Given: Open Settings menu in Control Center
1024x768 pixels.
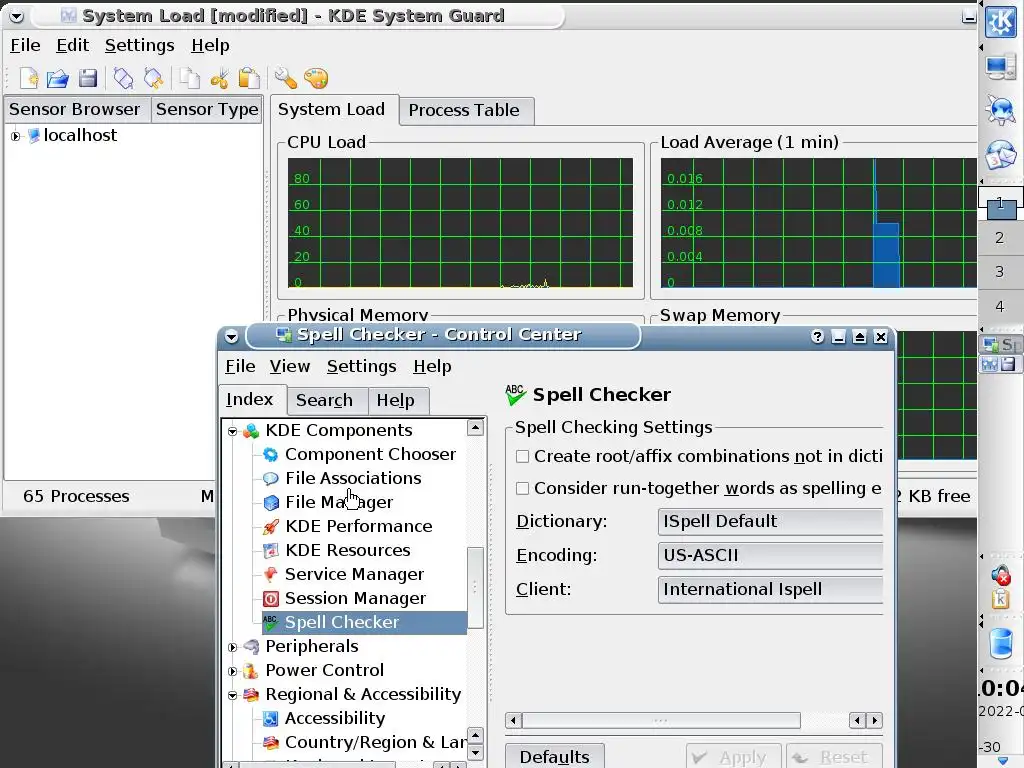Looking at the screenshot, I should pos(361,366).
